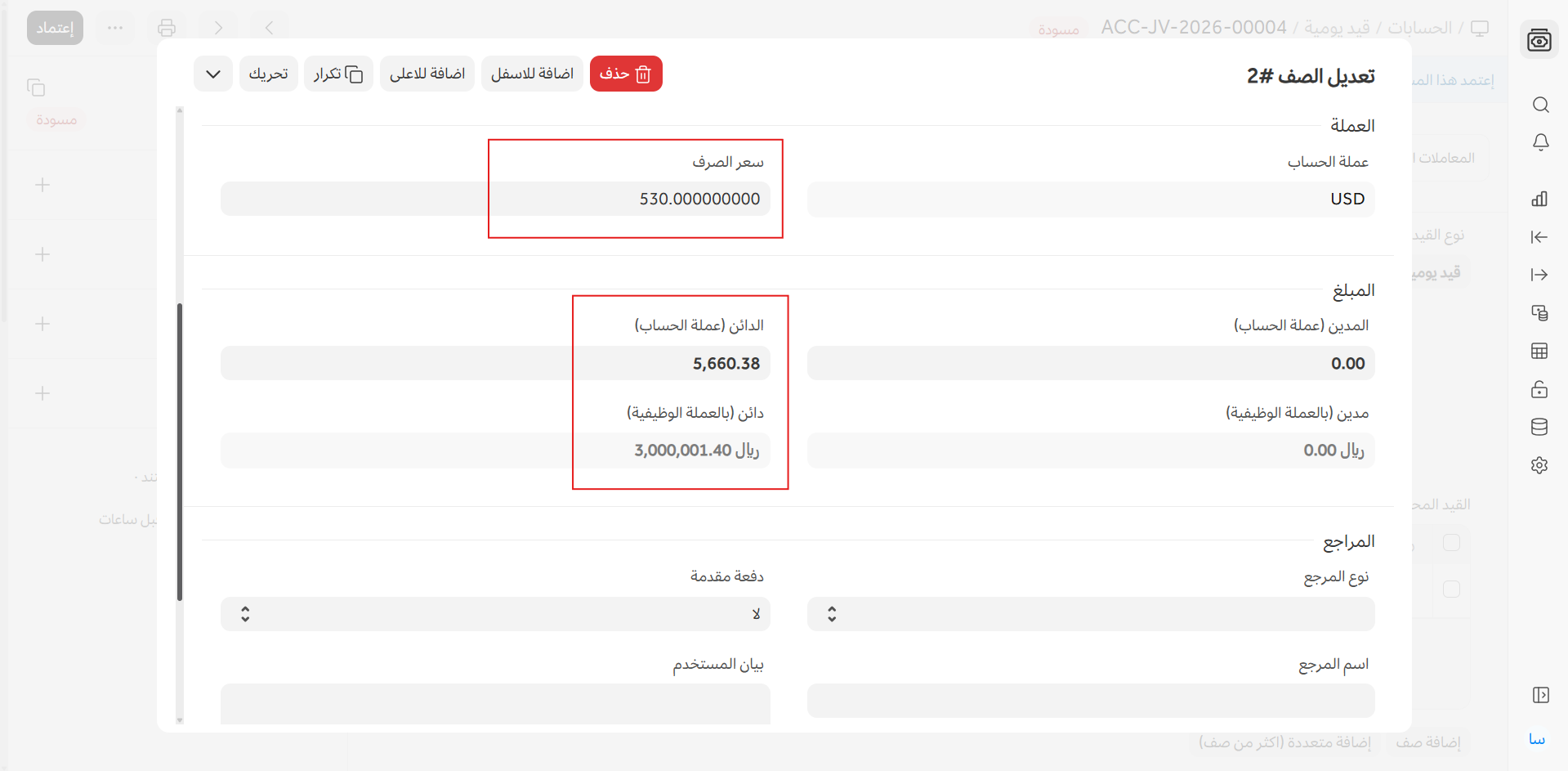Click the database icon in sidebar
Screen dimensions: 1568x771
coord(1539,427)
